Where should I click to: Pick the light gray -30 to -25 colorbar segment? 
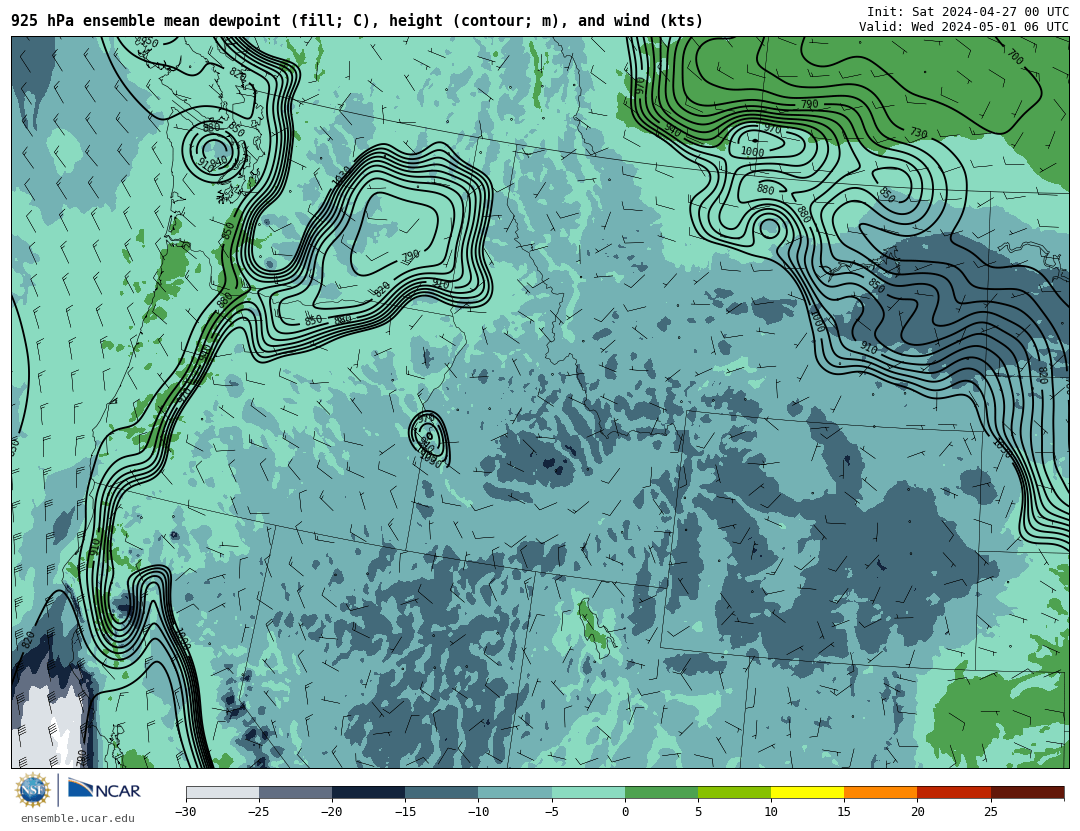(x=222, y=792)
